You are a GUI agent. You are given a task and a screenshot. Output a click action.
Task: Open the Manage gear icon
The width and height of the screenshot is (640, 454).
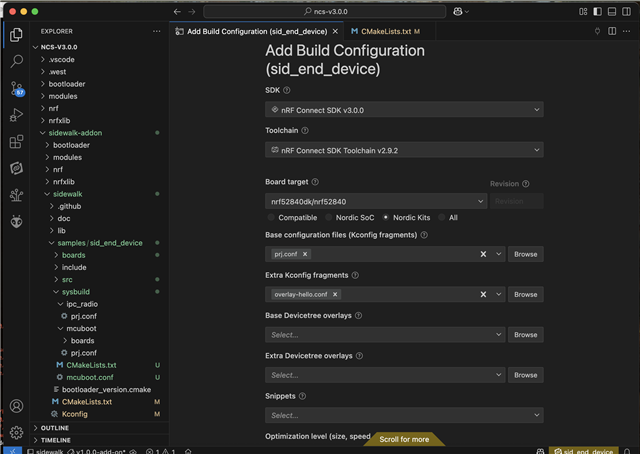(x=16, y=432)
